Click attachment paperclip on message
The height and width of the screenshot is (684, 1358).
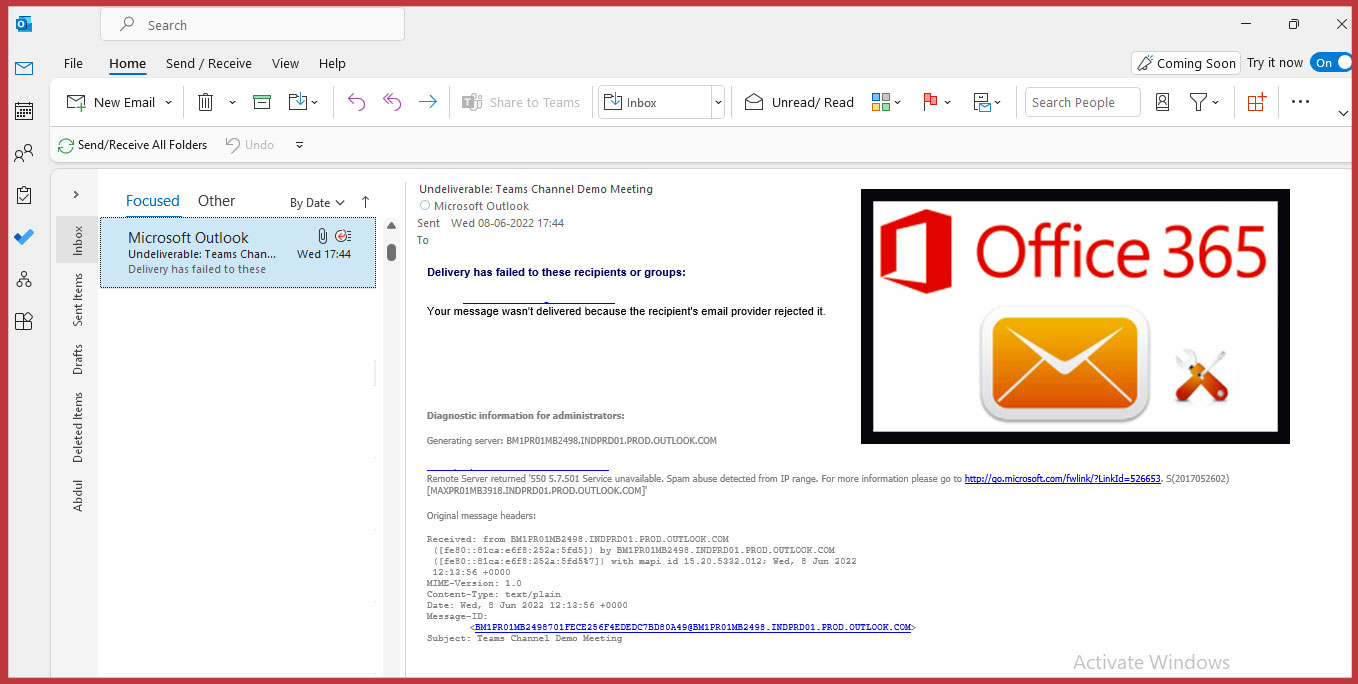(322, 236)
